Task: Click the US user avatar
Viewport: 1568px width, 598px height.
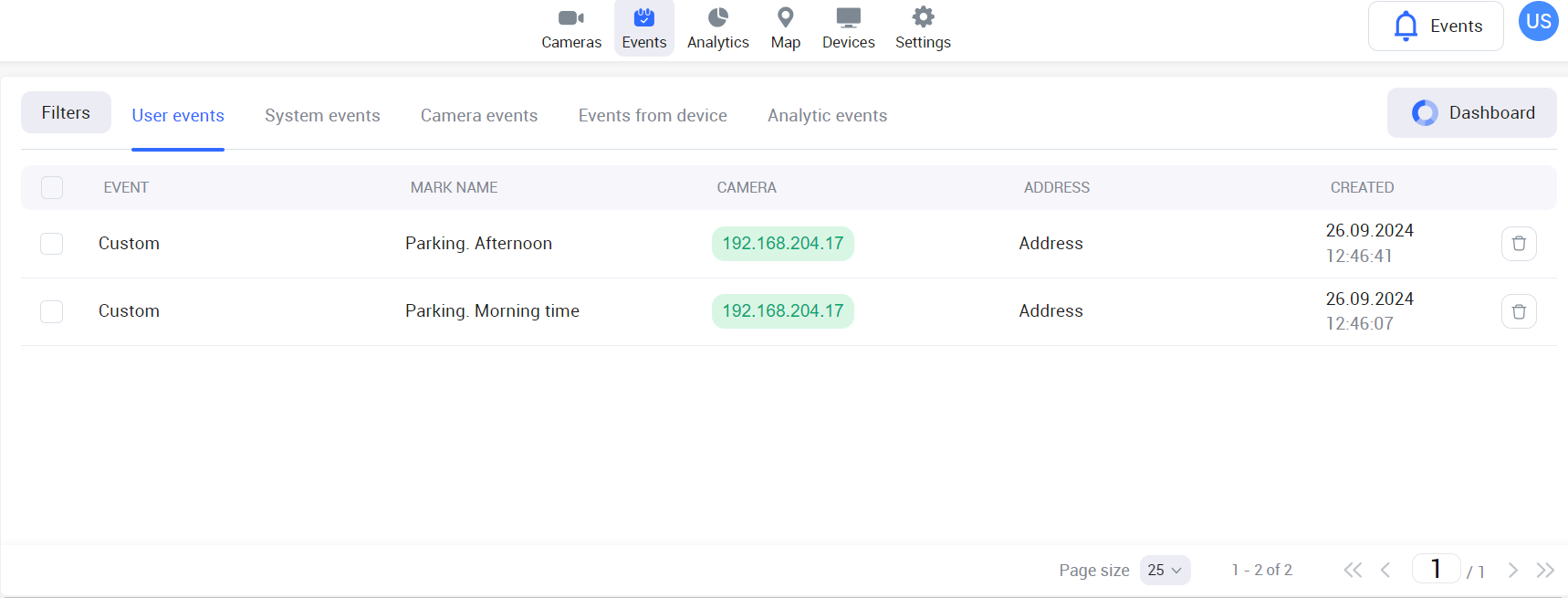Action: point(1538,22)
